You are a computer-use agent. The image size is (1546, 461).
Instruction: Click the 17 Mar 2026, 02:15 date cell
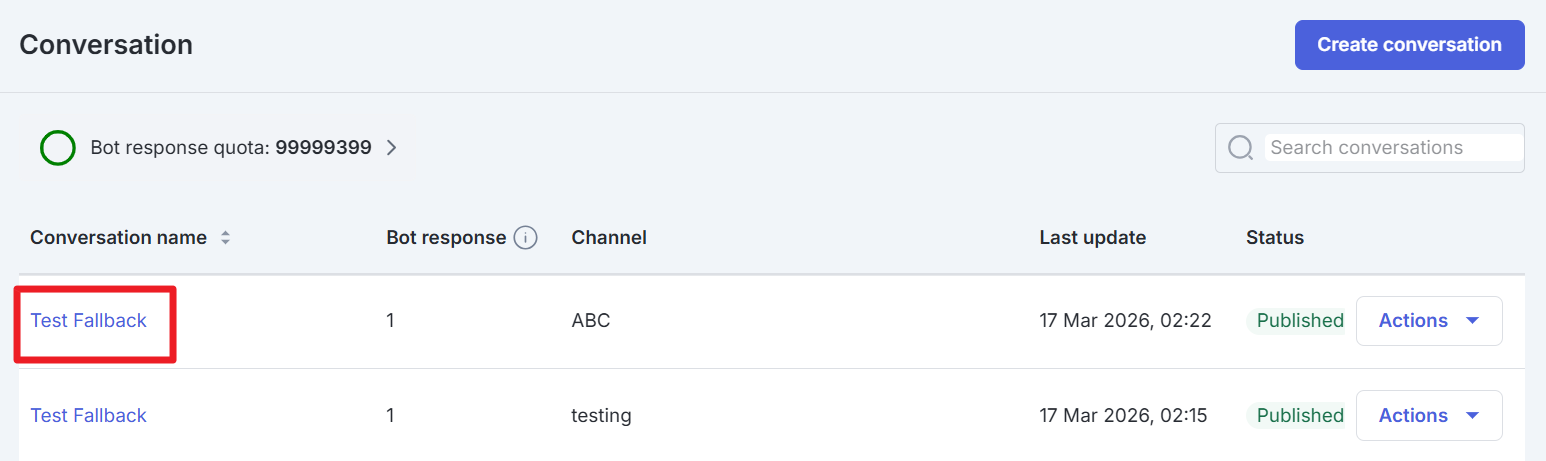[x=1125, y=415]
